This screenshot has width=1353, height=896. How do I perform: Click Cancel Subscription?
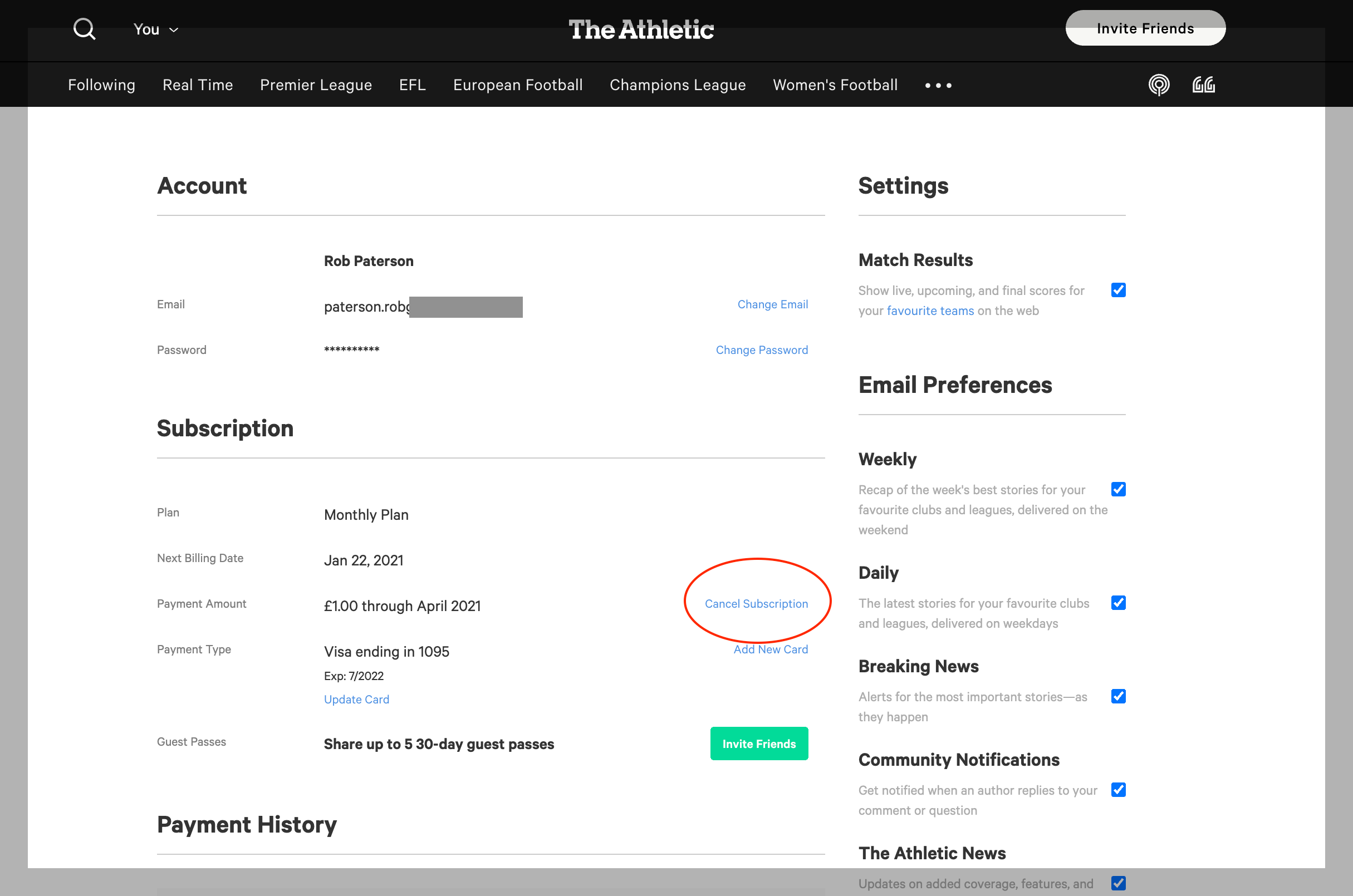pyautogui.click(x=756, y=603)
